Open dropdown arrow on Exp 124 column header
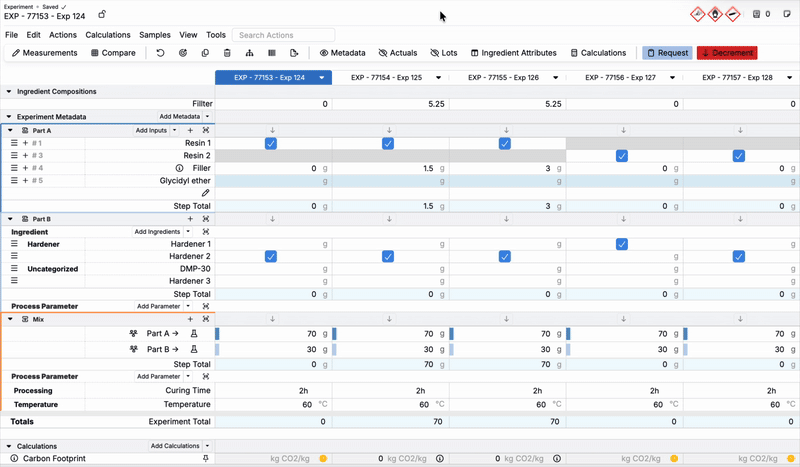The image size is (800, 467). pos(322,77)
